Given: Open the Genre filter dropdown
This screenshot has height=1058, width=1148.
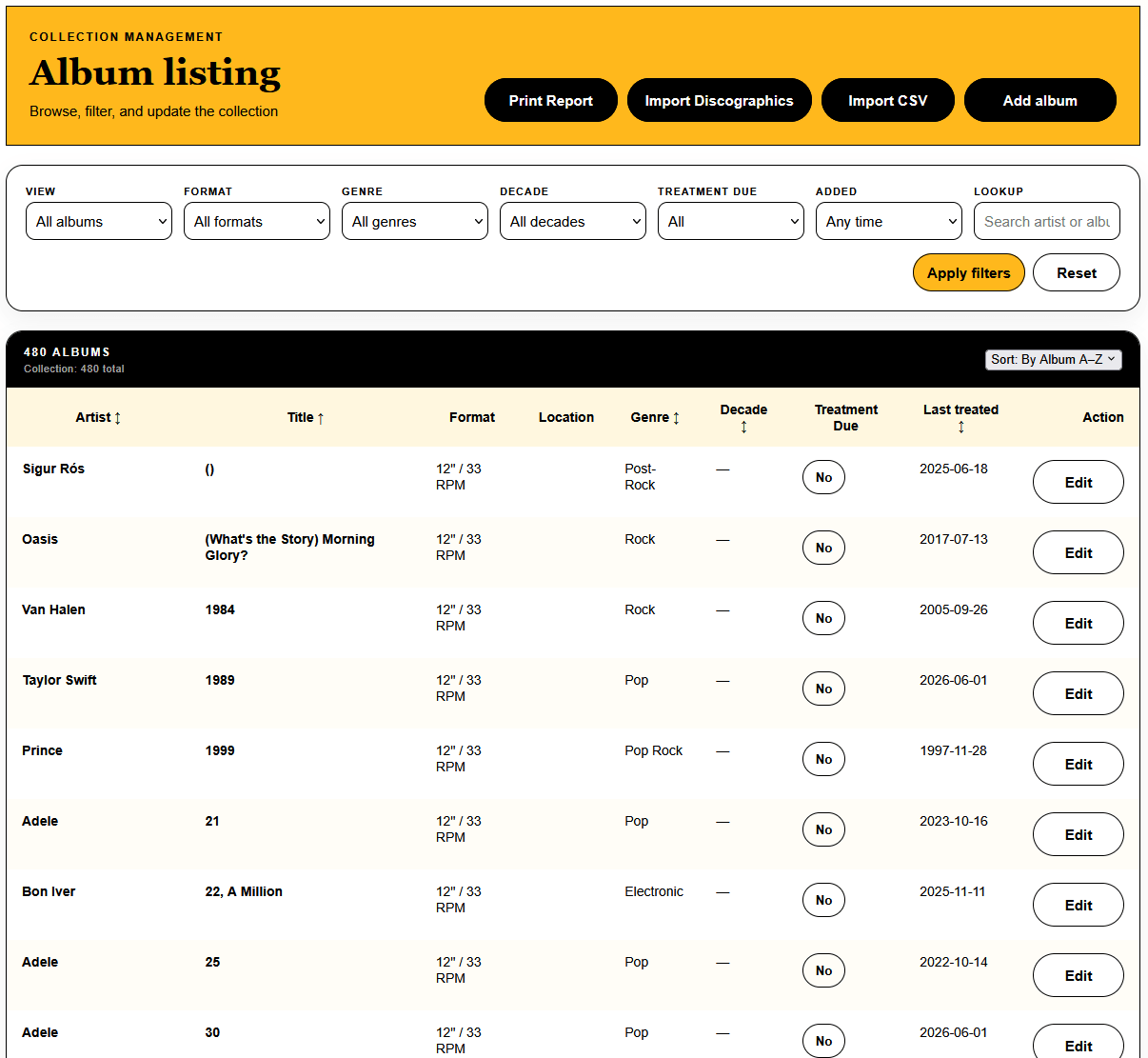Looking at the screenshot, I should tap(415, 221).
